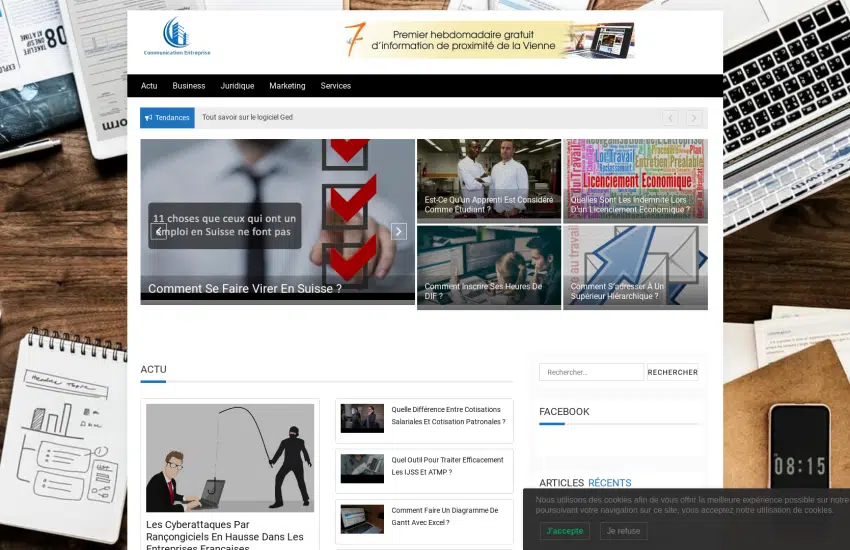Open the Cotisations Salariales article thumbnail
This screenshot has height=550, width=850.
click(x=362, y=418)
